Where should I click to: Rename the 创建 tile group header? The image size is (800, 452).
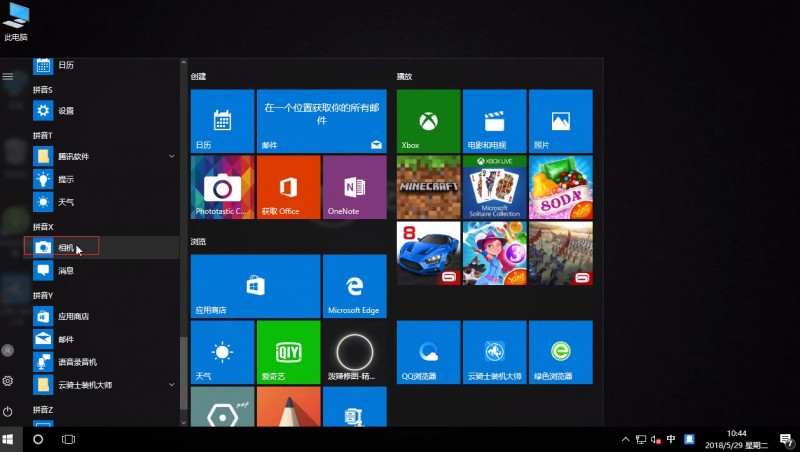198,77
